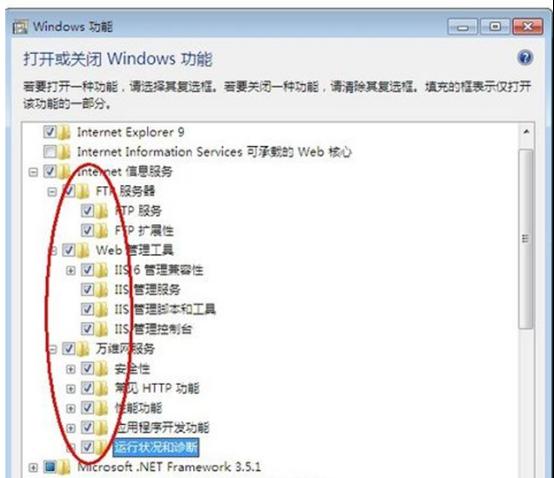554x478 pixels.
Task: Click the blue help question mark icon
Action: (x=525, y=58)
